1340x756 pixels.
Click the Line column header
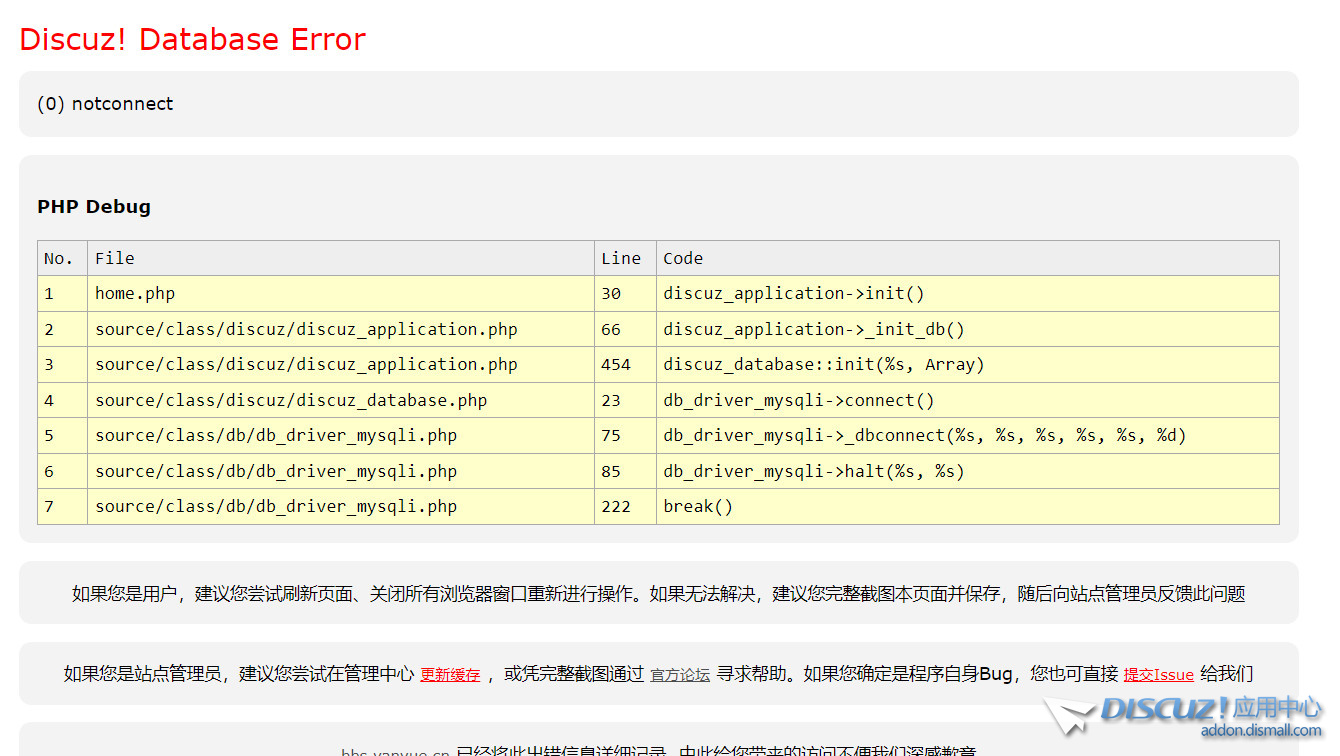click(621, 258)
